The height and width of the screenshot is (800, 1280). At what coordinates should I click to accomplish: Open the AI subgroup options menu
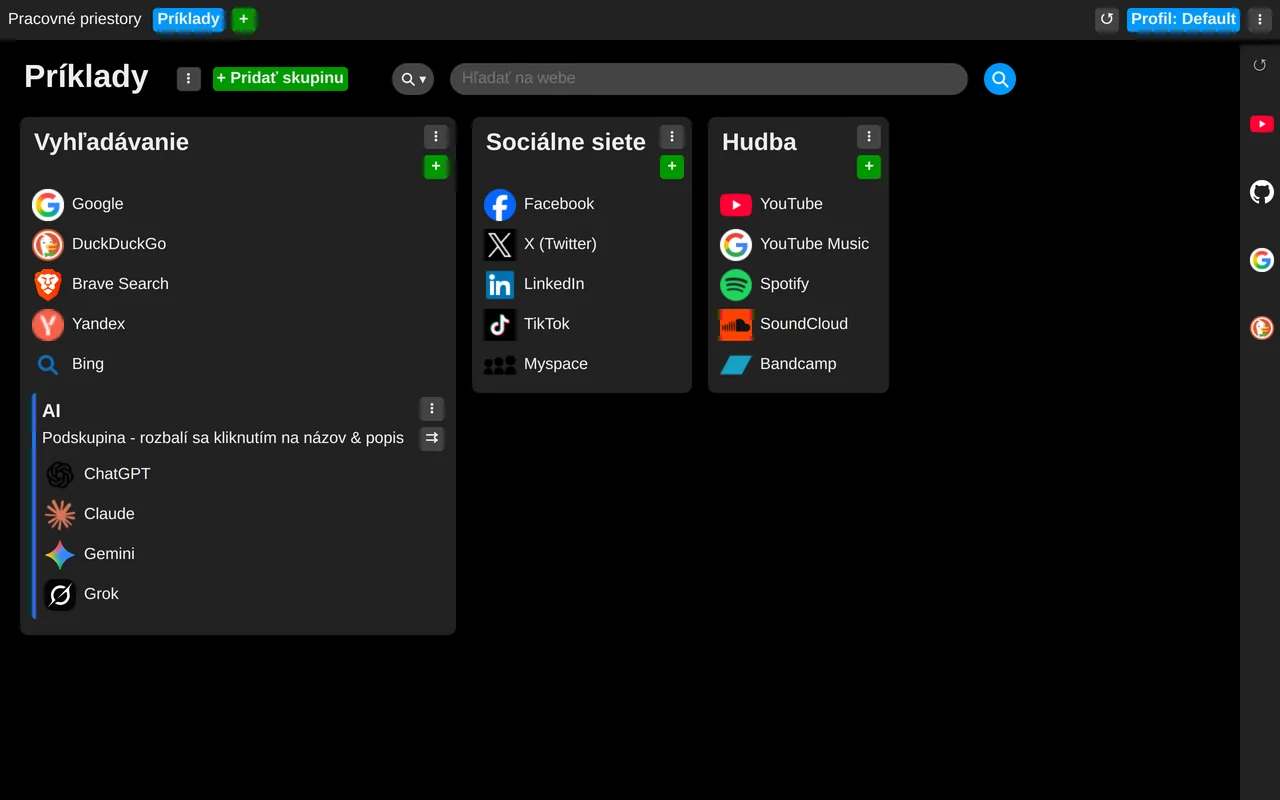tap(432, 408)
